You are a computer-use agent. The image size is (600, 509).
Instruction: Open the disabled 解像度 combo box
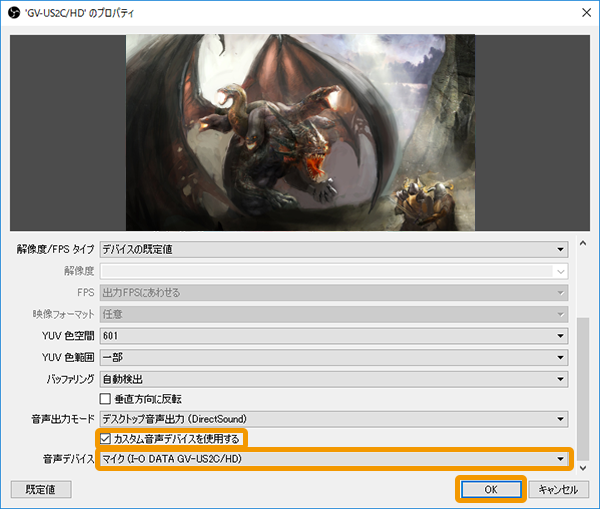coord(334,271)
